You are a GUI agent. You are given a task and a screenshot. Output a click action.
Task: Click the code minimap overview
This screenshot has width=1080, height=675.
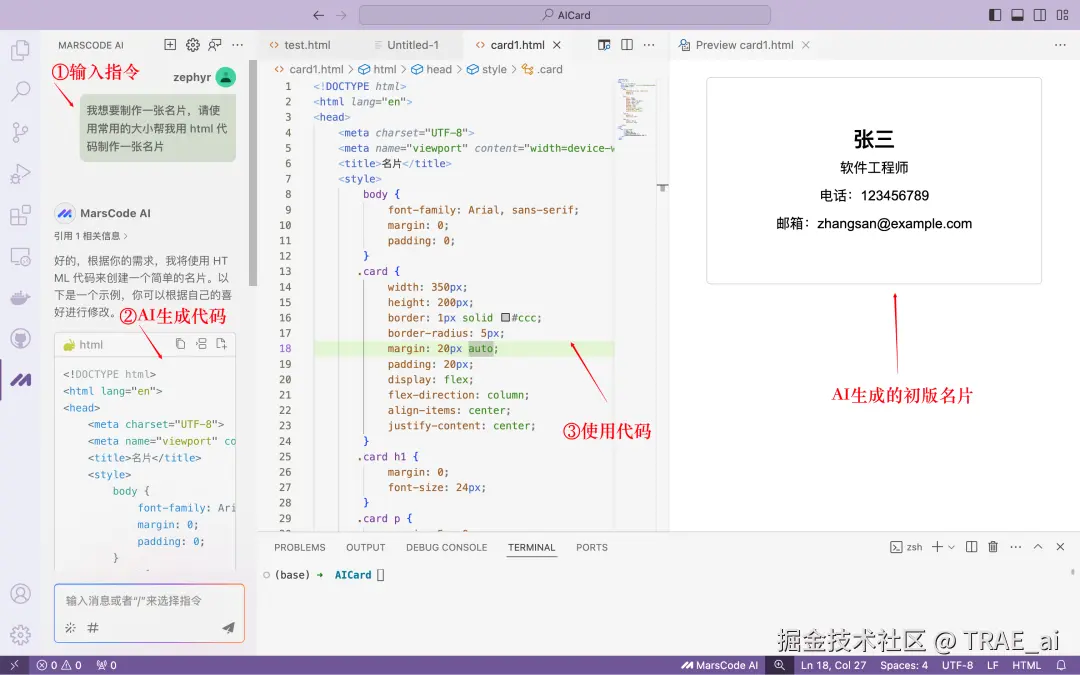coord(635,109)
